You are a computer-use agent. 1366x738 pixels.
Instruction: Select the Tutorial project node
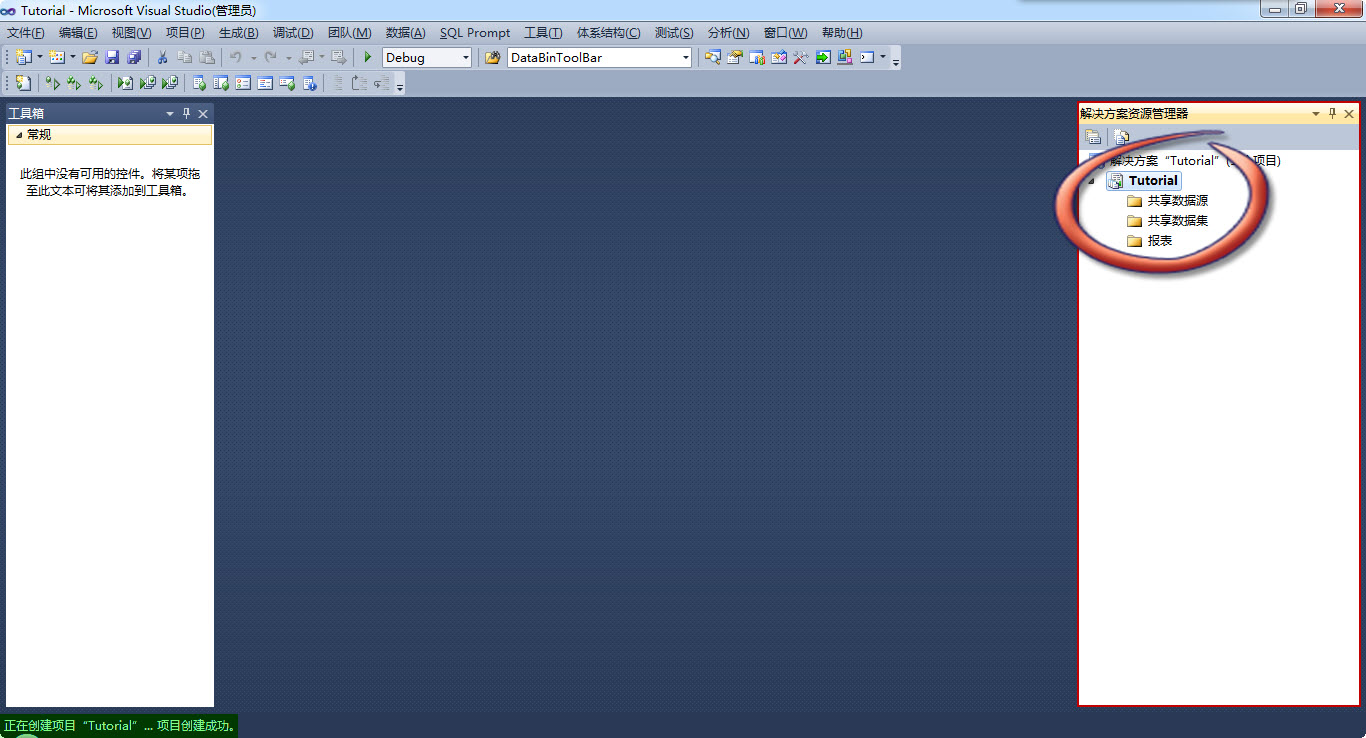(1144, 181)
